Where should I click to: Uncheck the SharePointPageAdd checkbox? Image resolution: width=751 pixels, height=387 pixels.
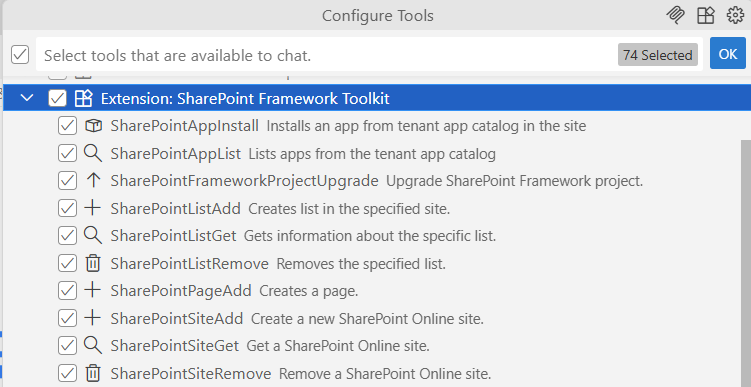(67, 291)
